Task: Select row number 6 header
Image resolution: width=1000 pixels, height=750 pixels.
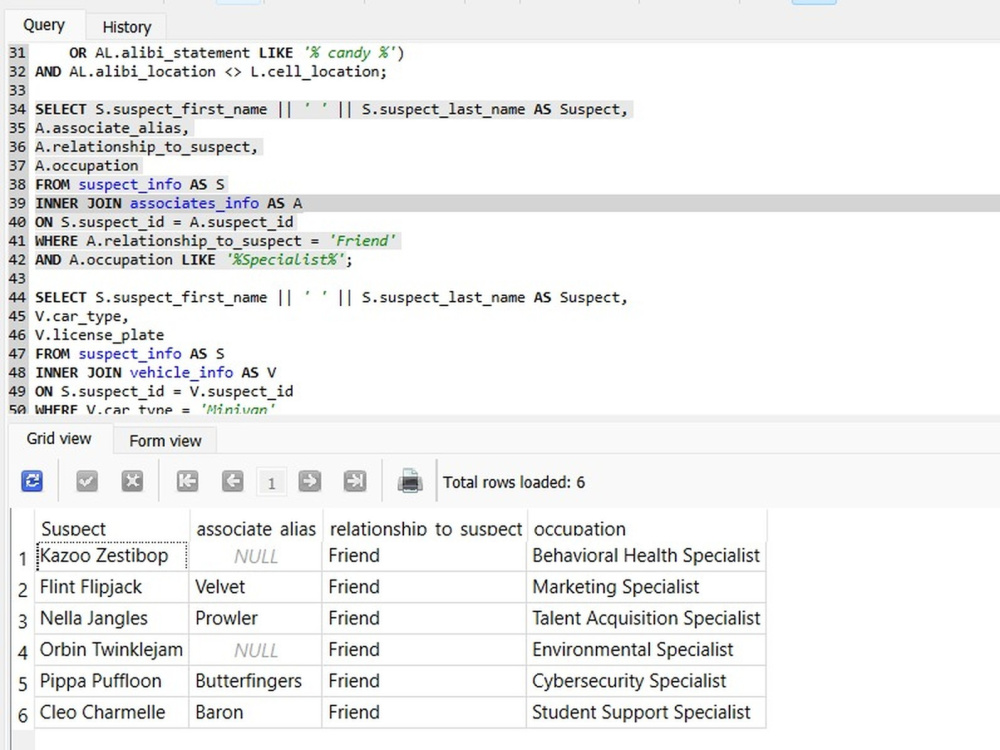Action: coord(23,714)
